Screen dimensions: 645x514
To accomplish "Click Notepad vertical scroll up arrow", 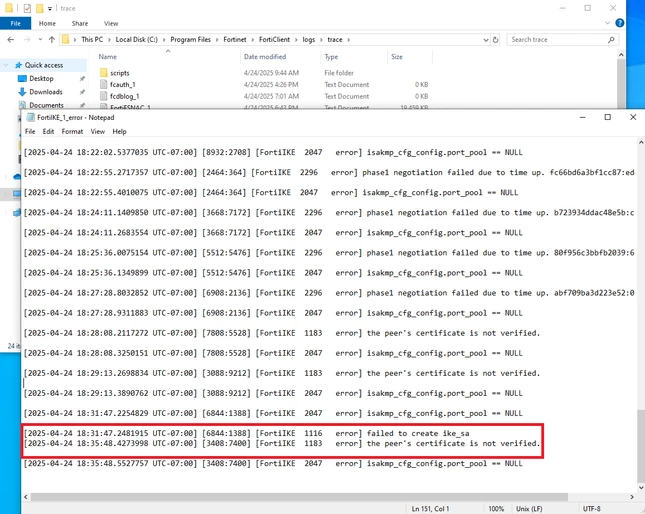I will coord(641,142).
